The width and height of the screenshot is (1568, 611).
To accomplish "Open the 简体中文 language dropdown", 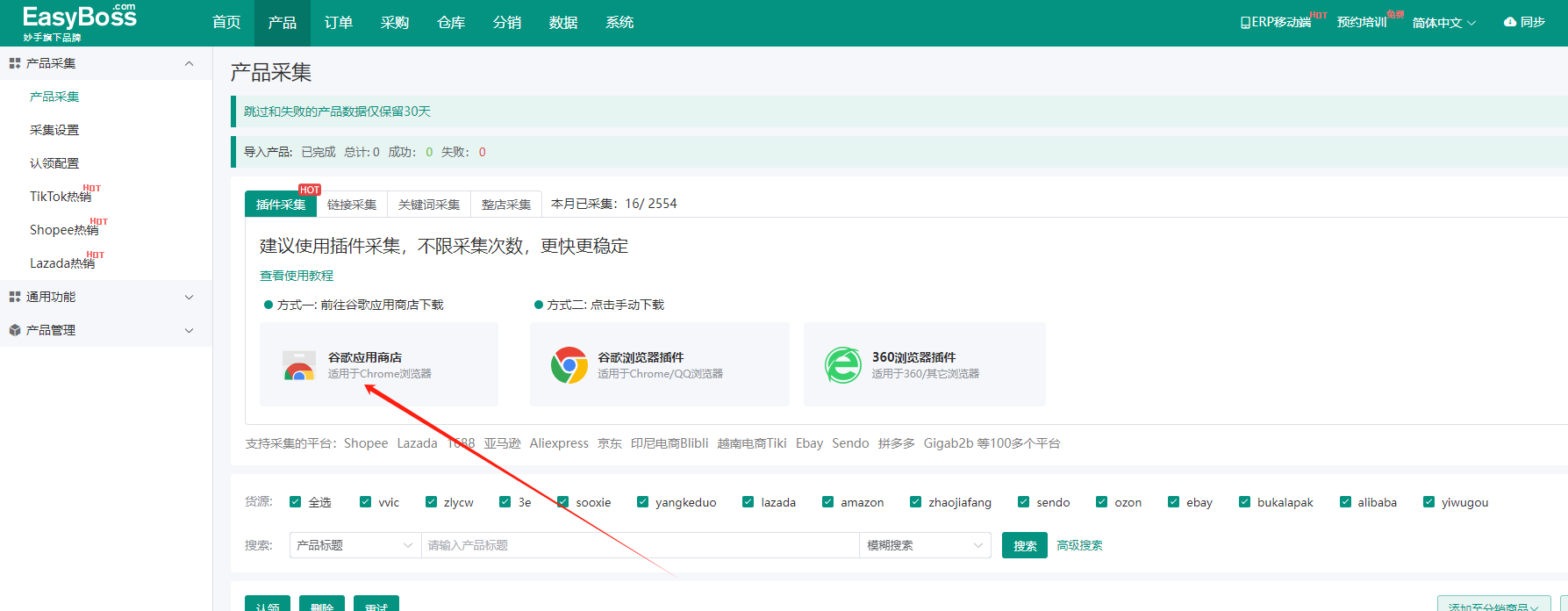I will [x=1444, y=23].
